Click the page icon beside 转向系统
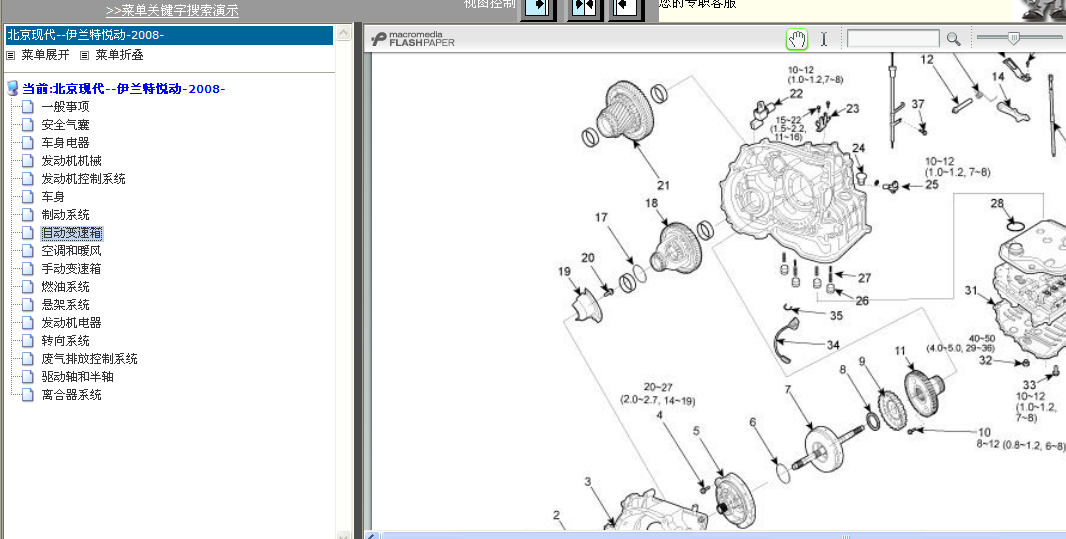Screen dimensions: 1066x539 (27, 341)
